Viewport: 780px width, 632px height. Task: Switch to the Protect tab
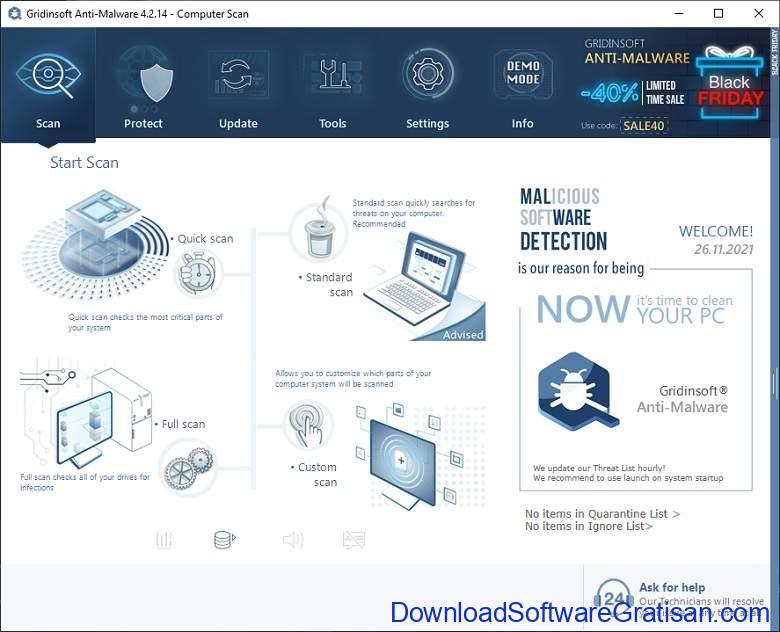click(x=143, y=85)
